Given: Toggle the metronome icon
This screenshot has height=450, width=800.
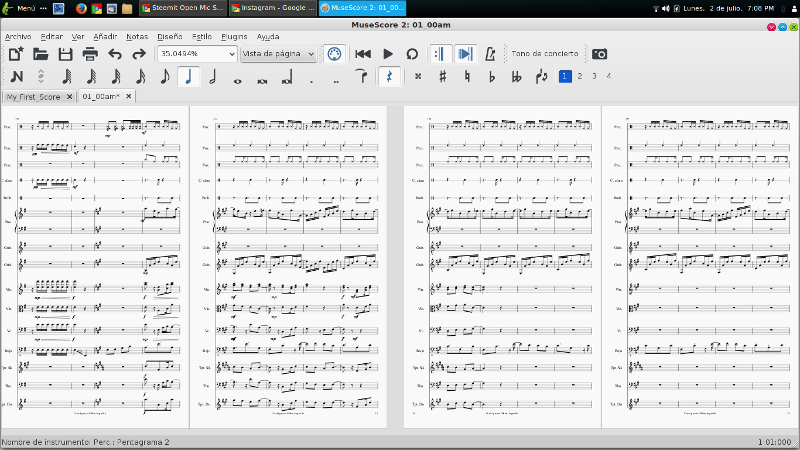Looking at the screenshot, I should coord(490,54).
